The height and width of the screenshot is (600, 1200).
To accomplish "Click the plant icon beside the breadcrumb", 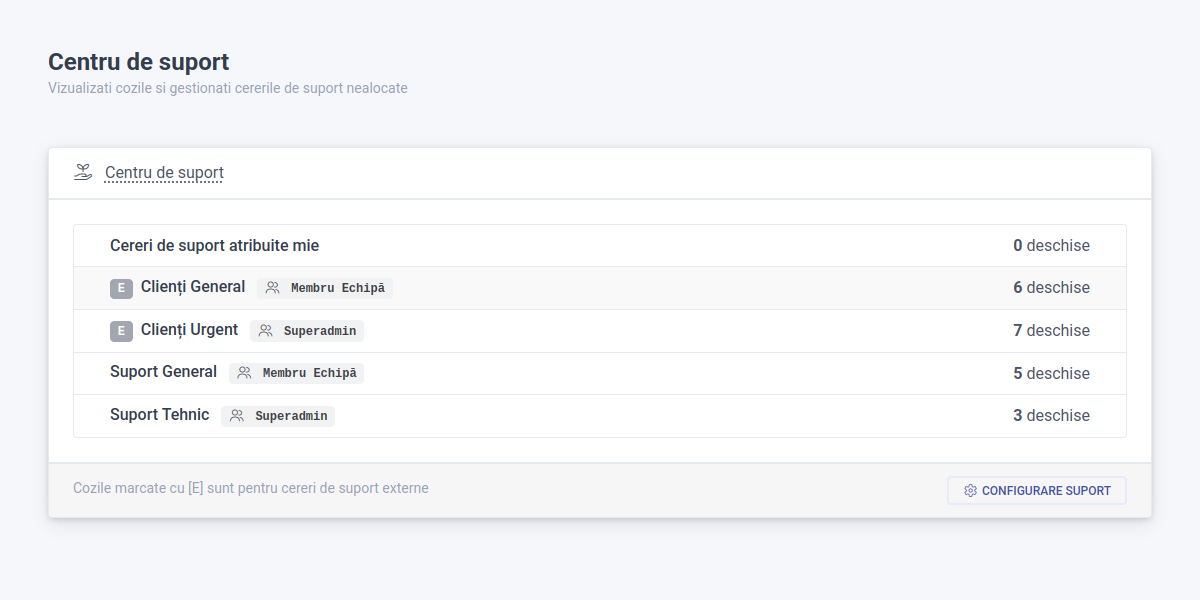I will click(84, 171).
